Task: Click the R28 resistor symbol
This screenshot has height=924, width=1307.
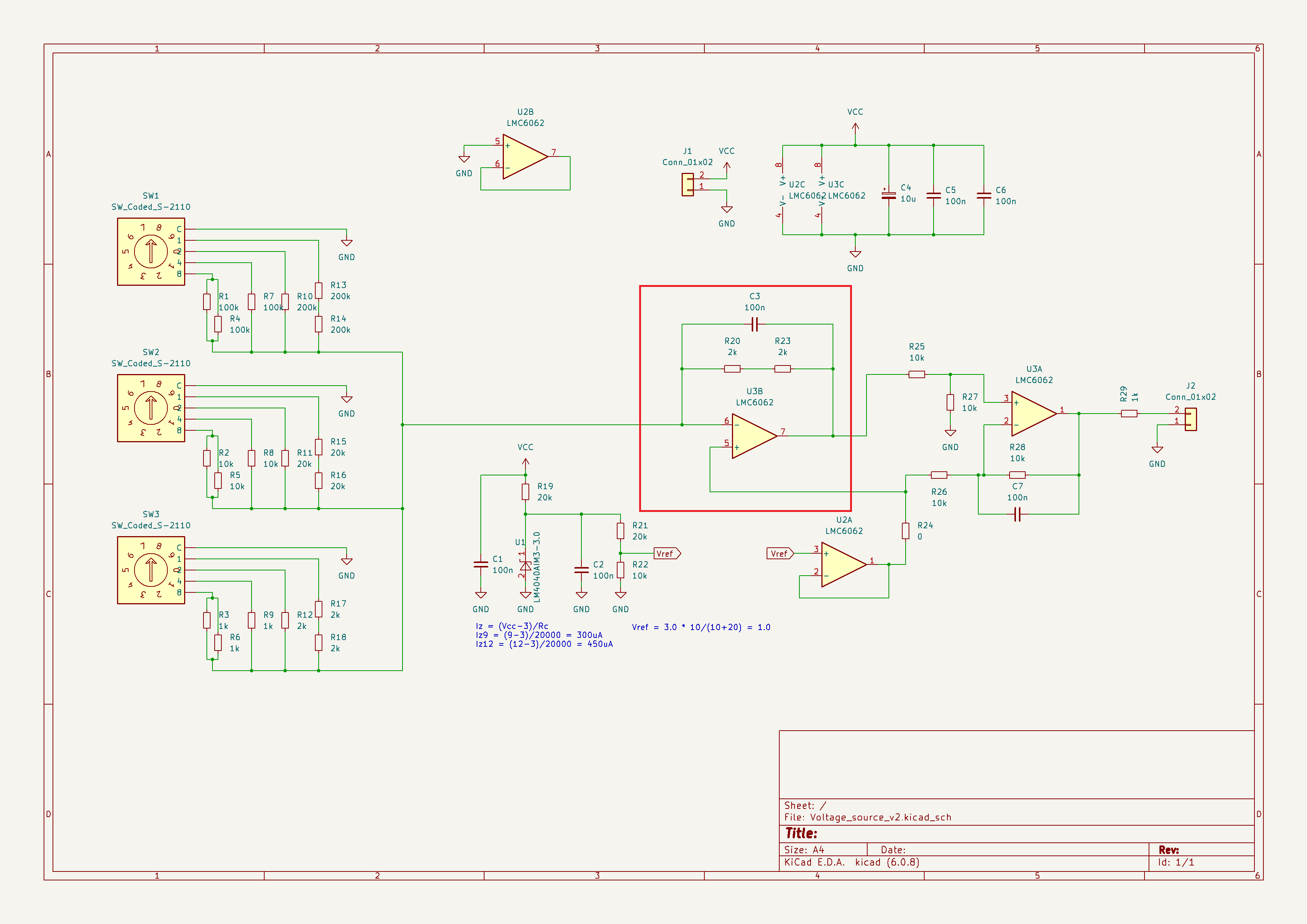Action: 1017,475
